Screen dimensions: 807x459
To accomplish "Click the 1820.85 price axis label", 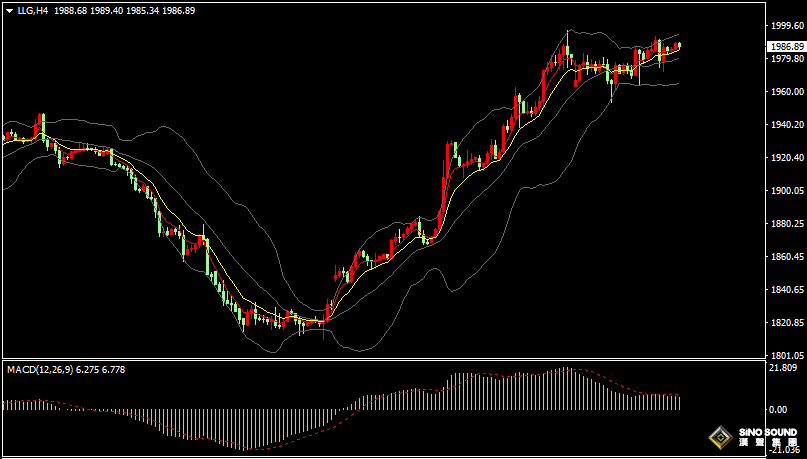I will 785,322.
